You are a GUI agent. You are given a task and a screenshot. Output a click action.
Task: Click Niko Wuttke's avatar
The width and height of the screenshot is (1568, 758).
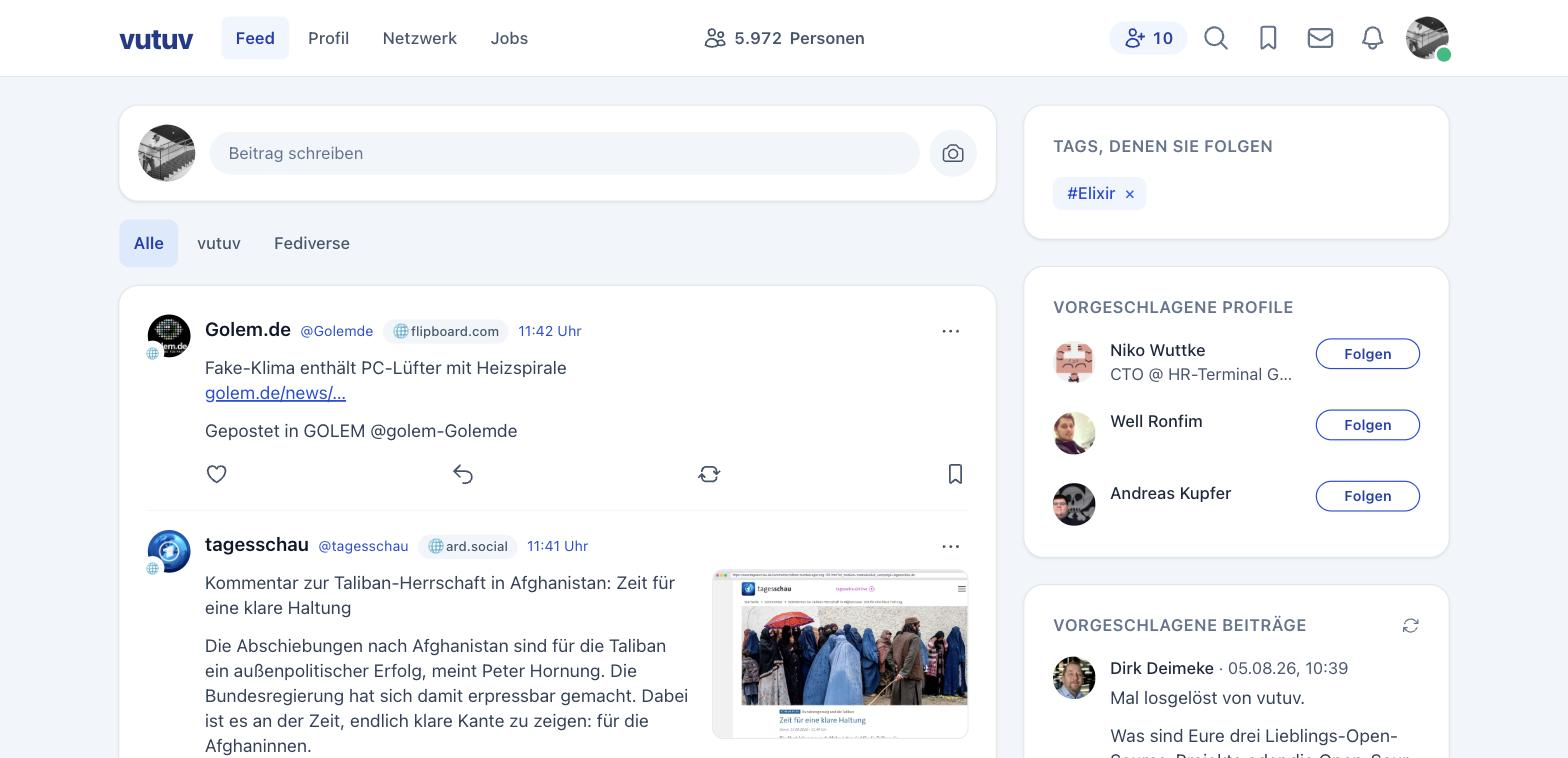coord(1074,362)
